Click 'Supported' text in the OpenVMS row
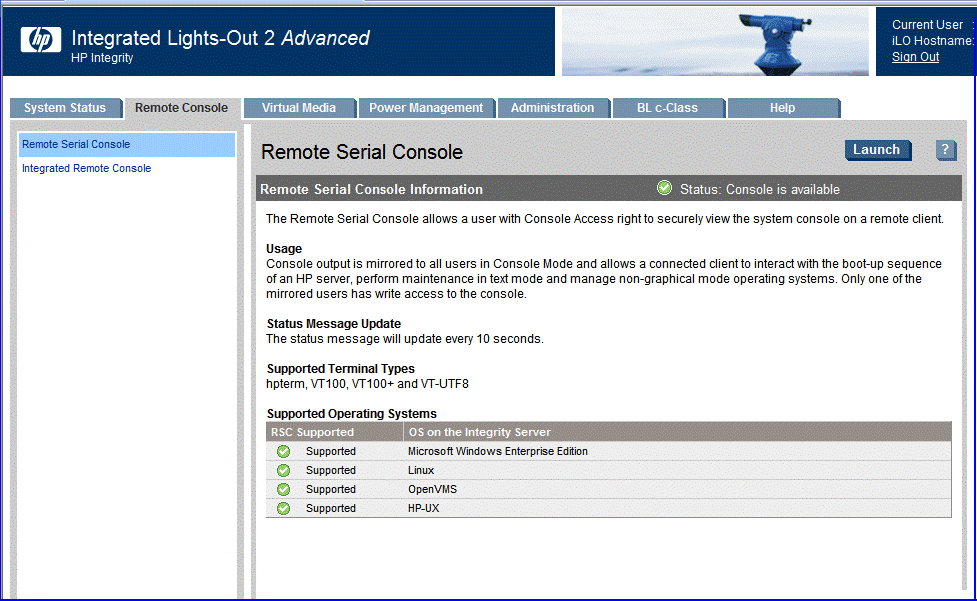 (331, 490)
